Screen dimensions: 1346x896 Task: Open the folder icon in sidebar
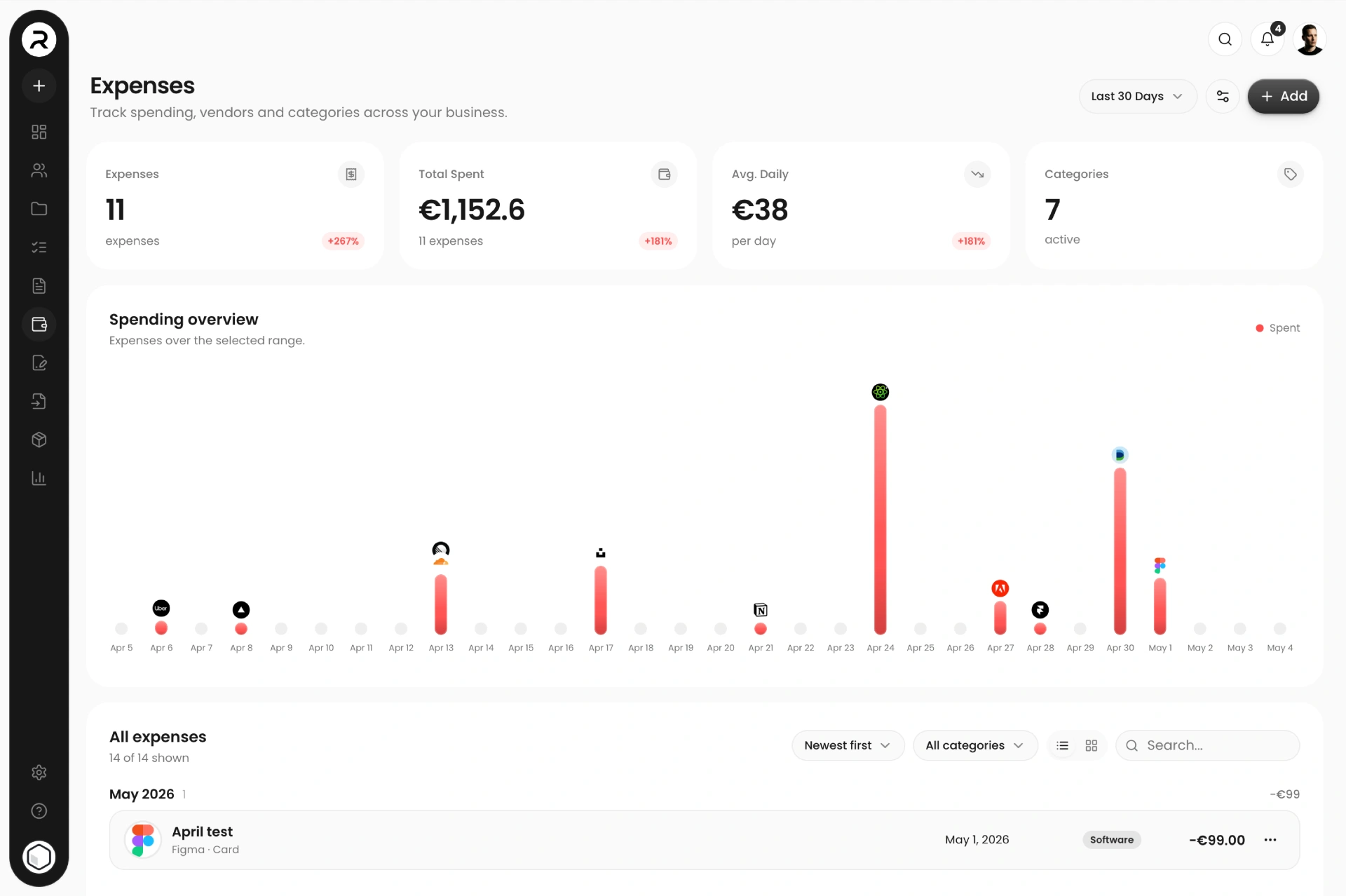[39, 209]
